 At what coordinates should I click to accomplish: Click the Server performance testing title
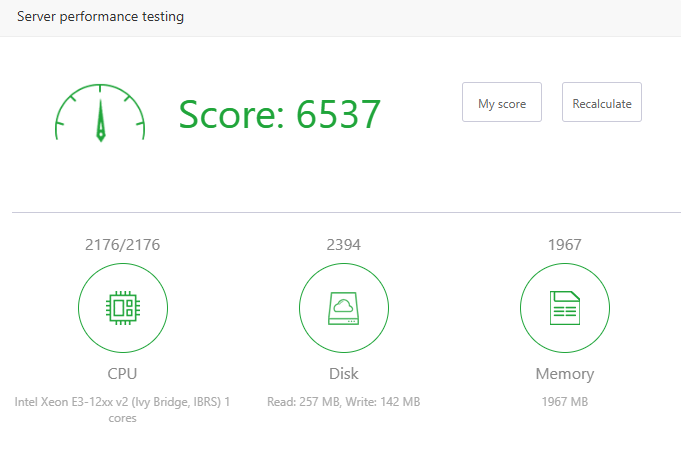point(100,17)
